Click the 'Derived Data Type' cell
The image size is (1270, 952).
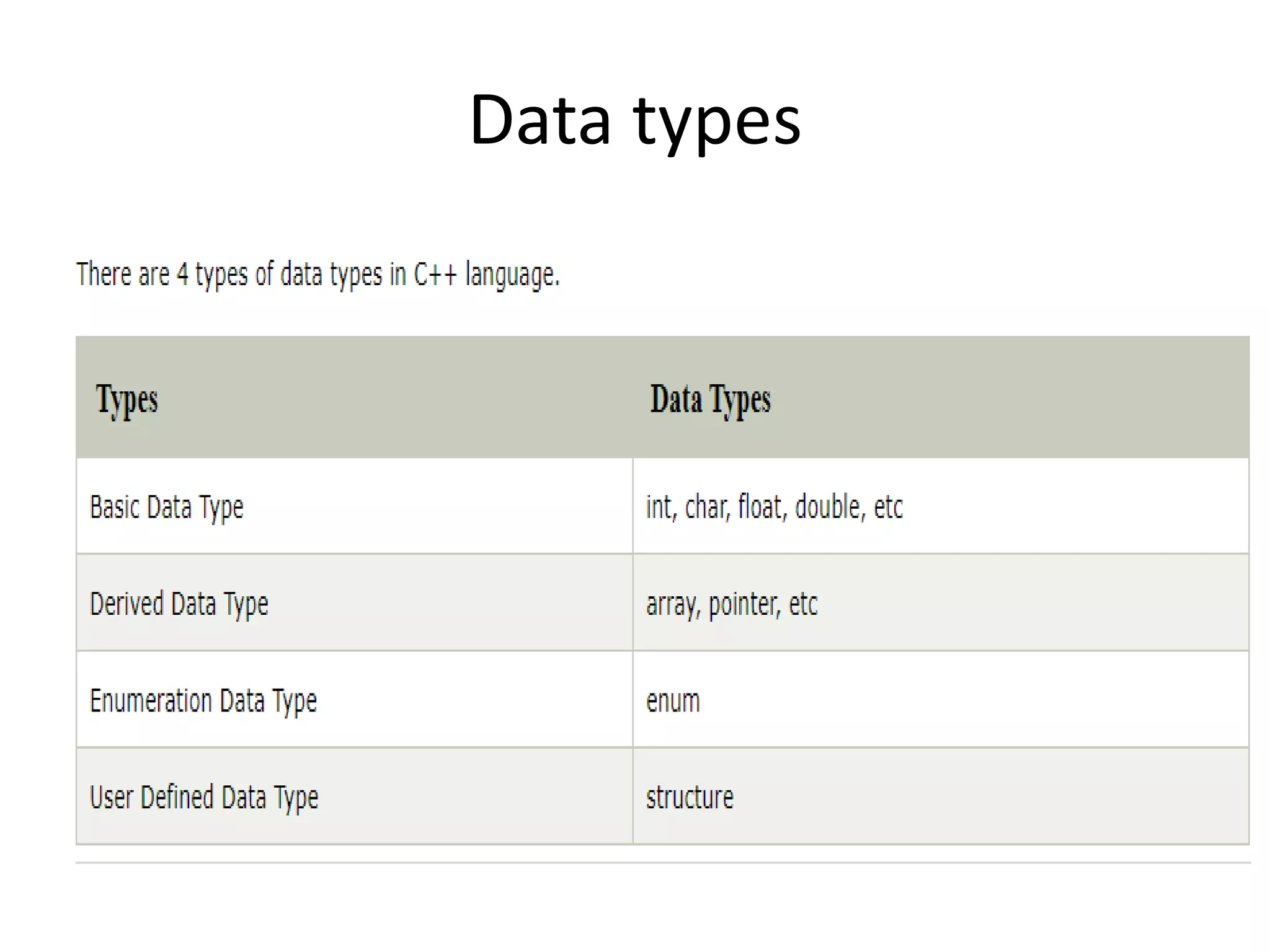click(x=179, y=604)
